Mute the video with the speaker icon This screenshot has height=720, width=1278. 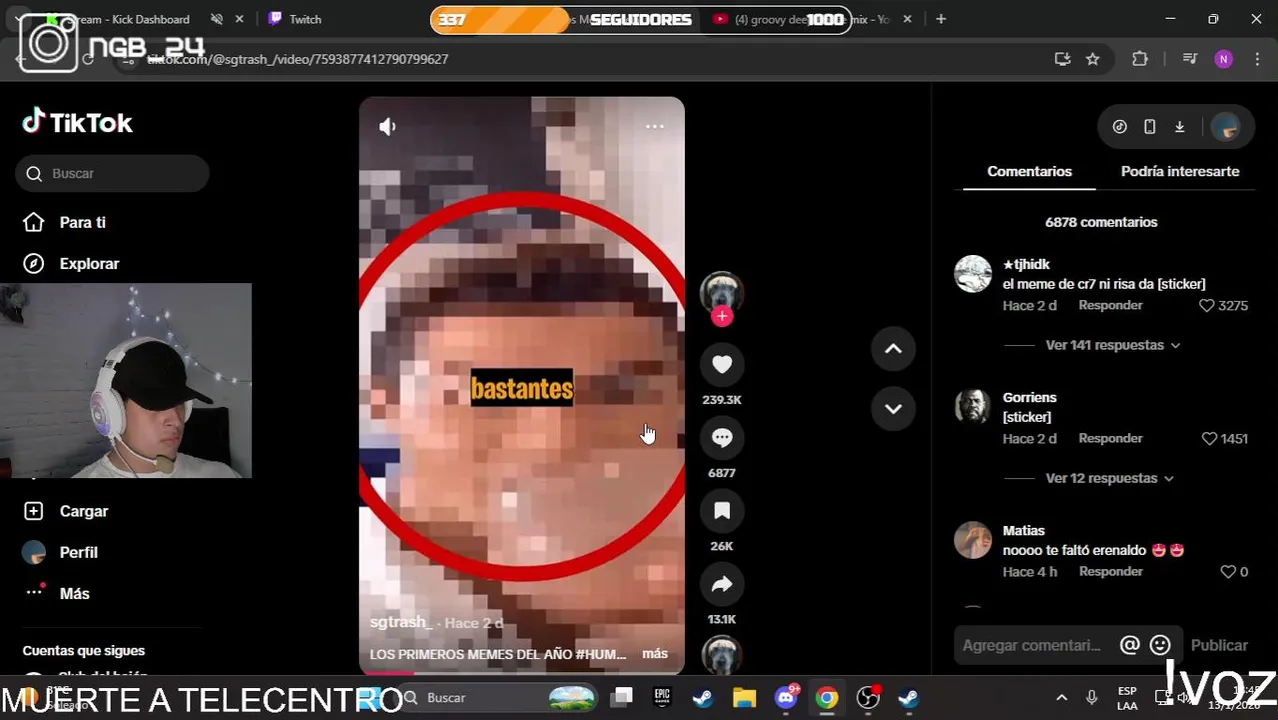coord(388,126)
